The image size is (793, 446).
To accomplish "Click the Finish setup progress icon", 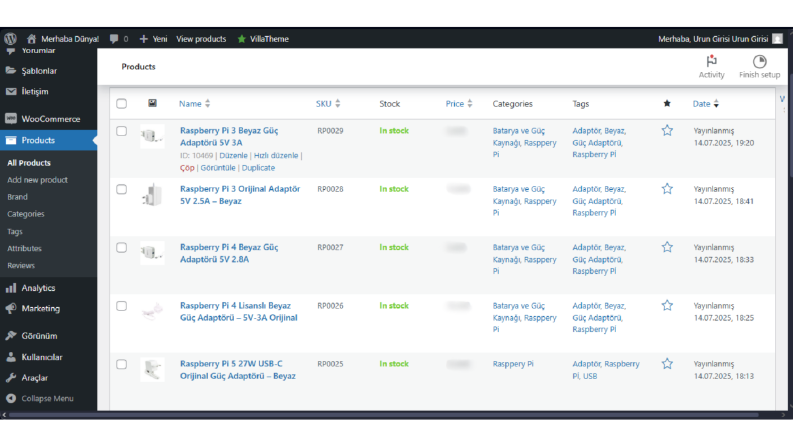I will click(759, 61).
